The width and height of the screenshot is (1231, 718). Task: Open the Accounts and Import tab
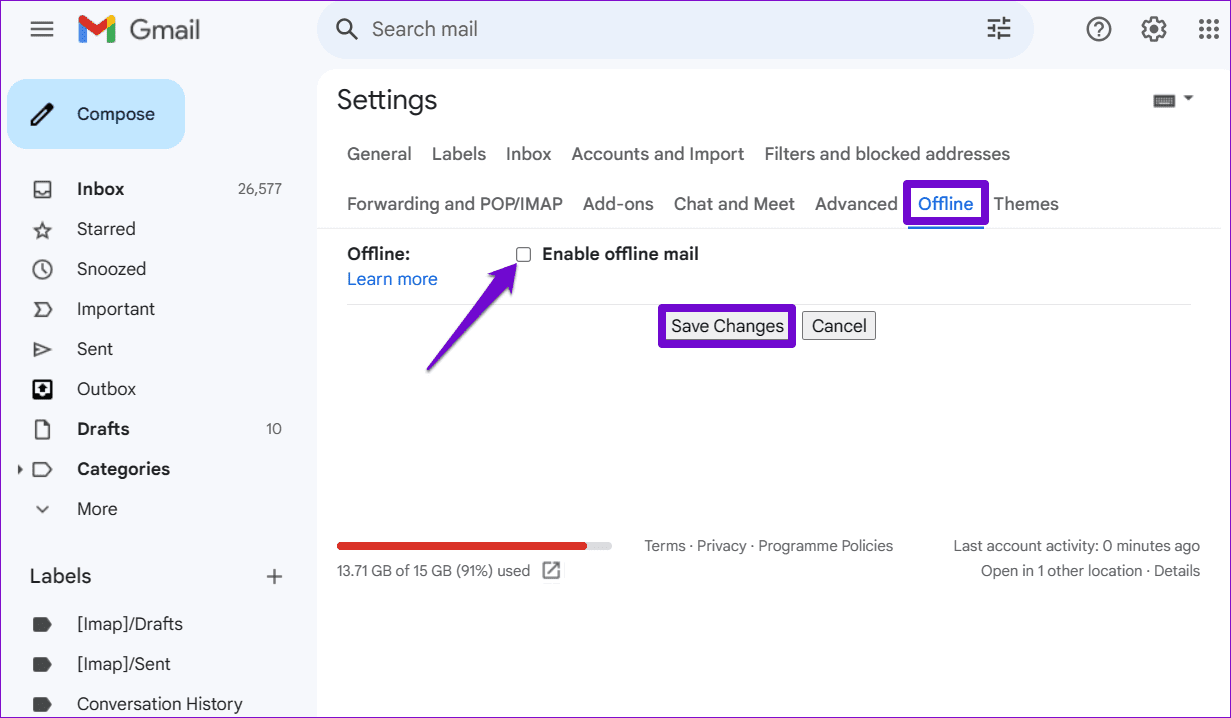657,154
